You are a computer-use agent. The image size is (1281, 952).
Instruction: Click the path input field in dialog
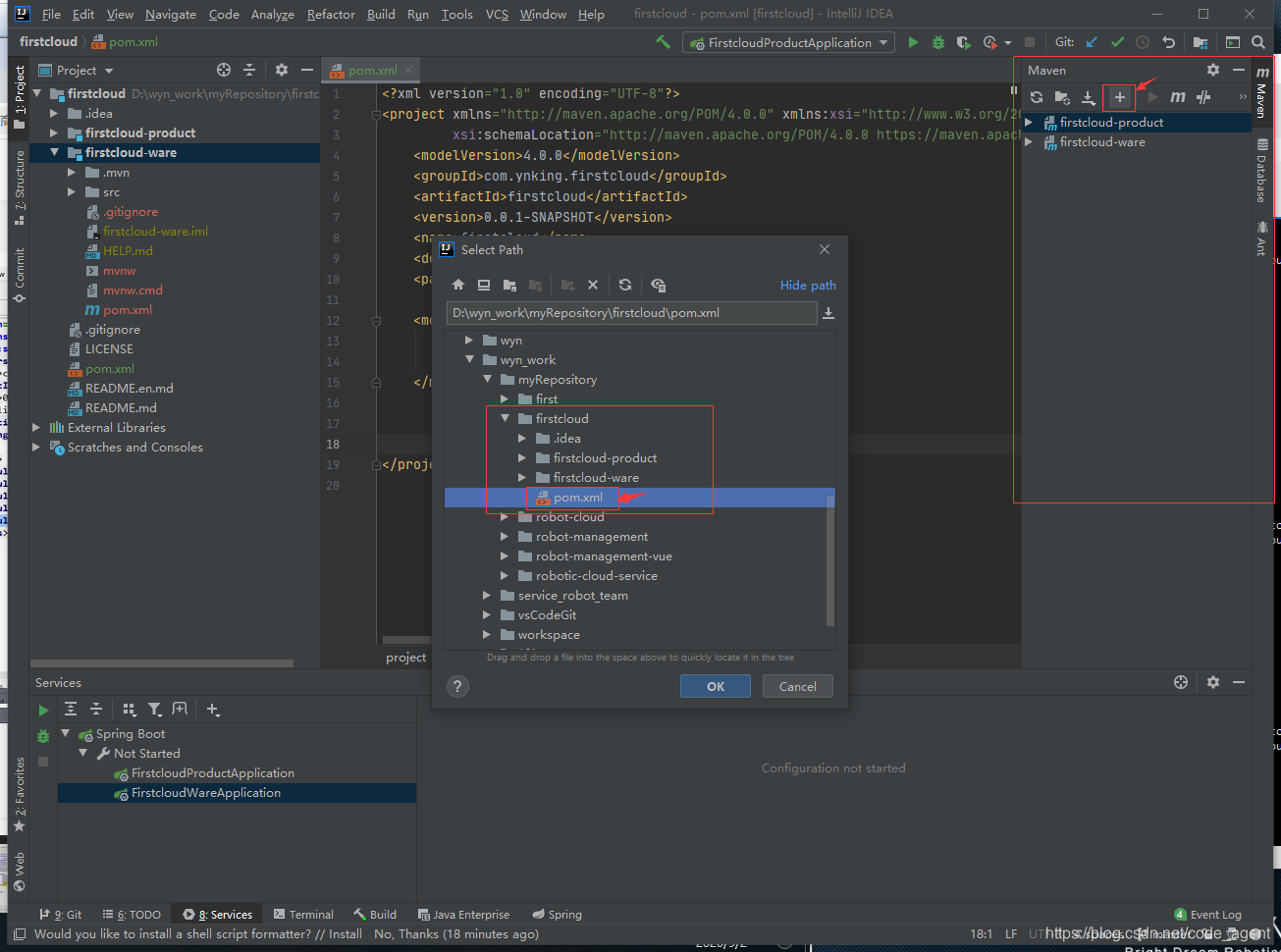pyautogui.click(x=631, y=313)
